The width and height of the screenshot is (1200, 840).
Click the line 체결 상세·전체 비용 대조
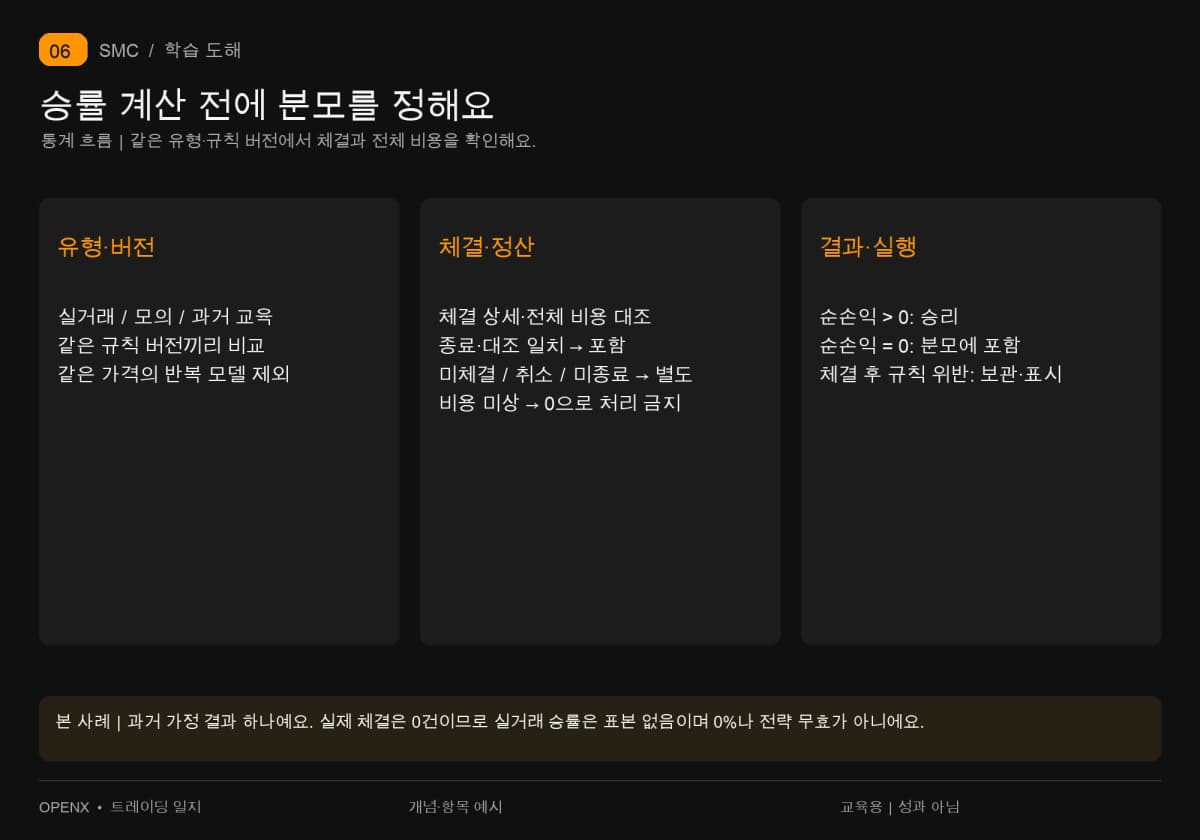coord(545,316)
